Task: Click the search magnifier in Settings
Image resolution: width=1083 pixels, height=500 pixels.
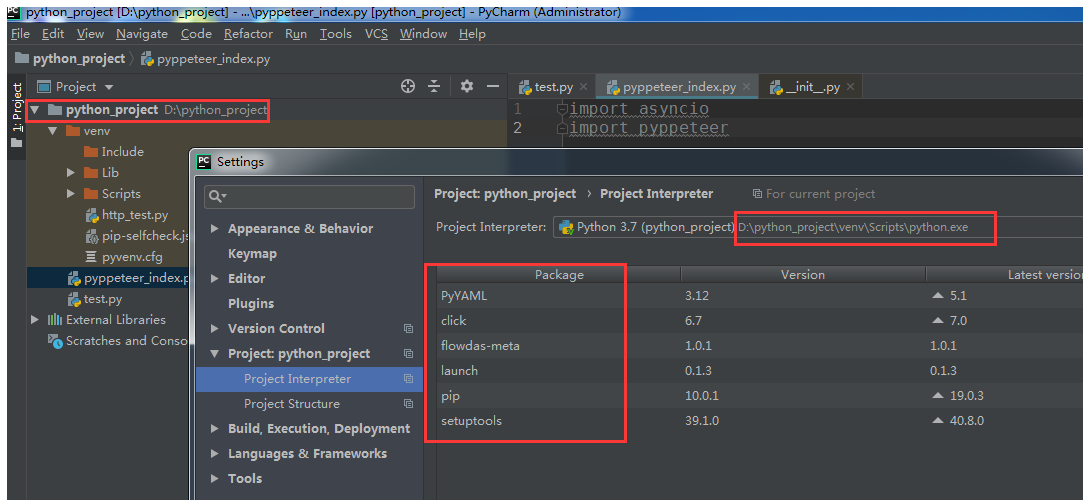Action: [x=216, y=197]
